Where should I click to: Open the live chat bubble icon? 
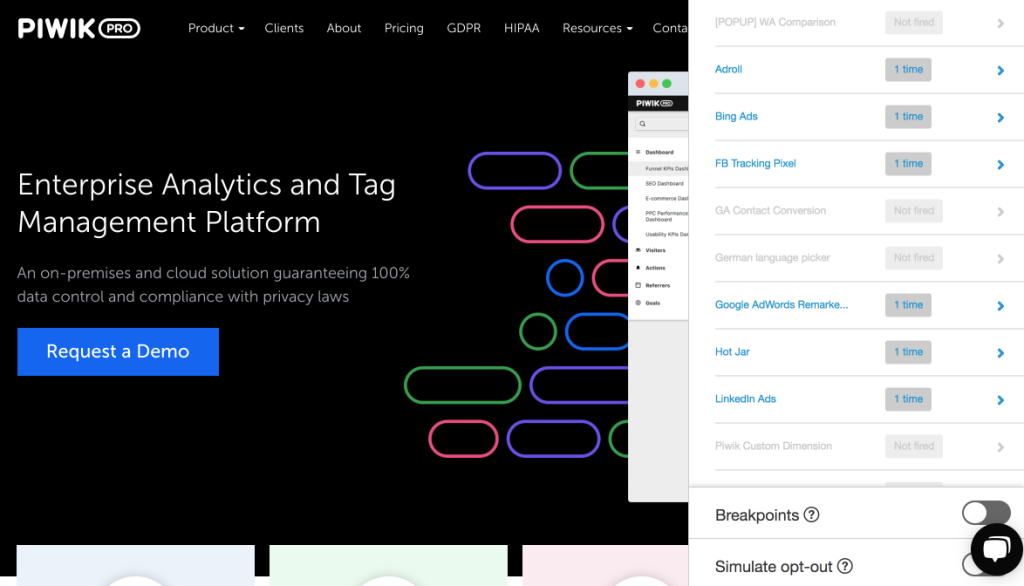pyautogui.click(x=997, y=549)
